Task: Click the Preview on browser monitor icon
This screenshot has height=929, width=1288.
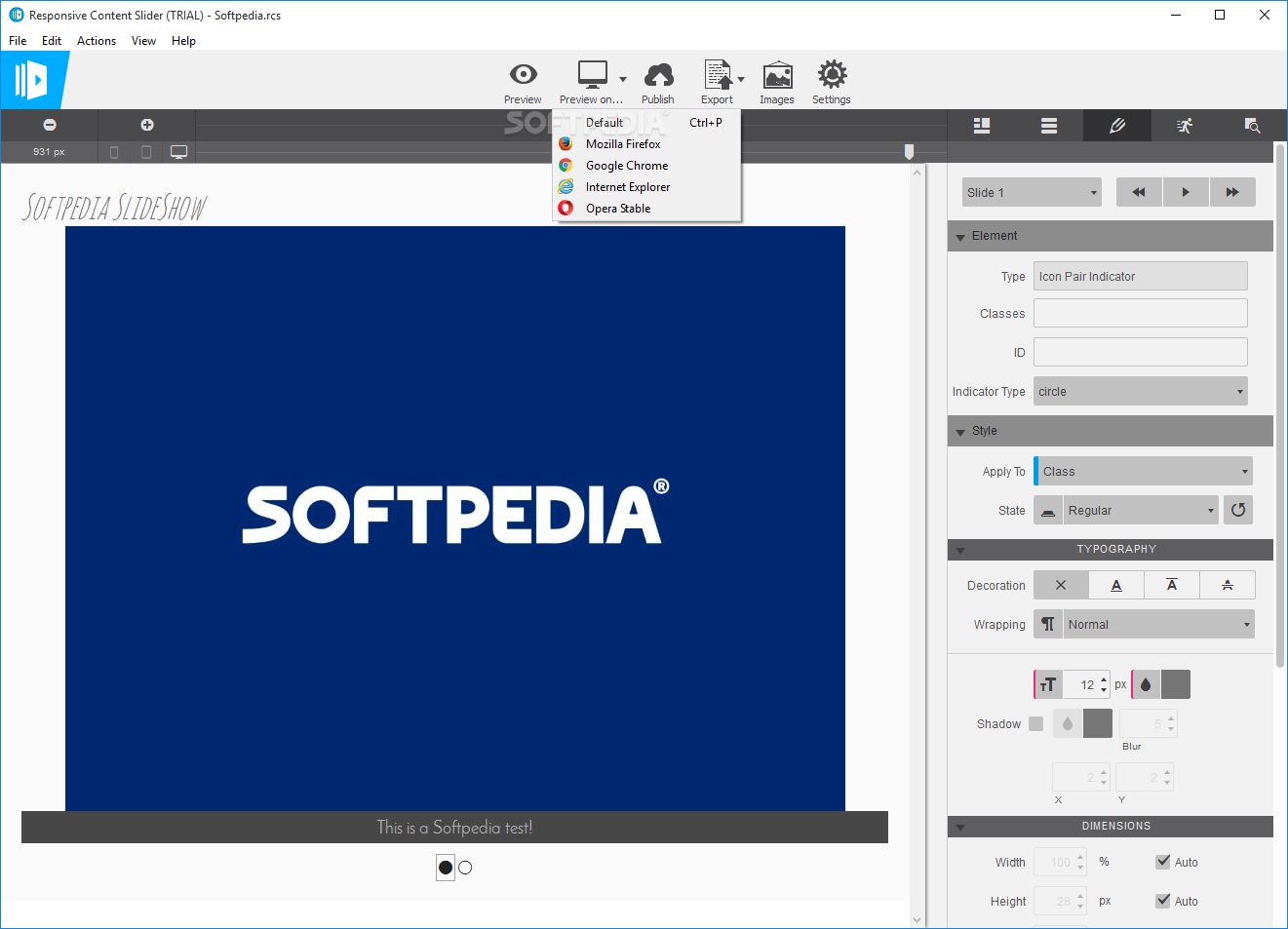Action: [x=592, y=74]
